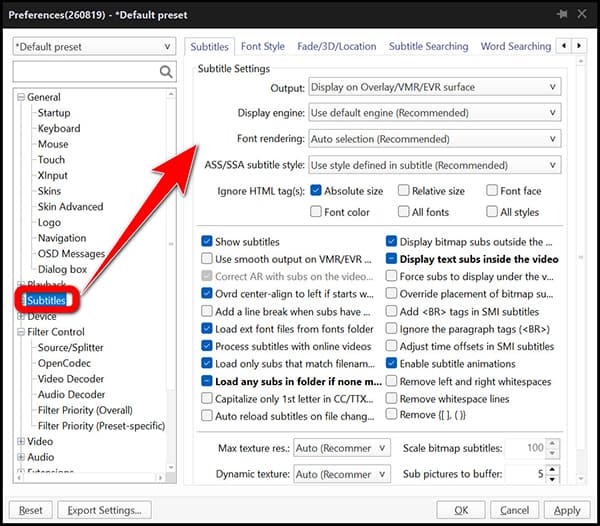Viewport: 600px width, 526px height.
Task: Toggle Process subtitles with online videos
Action: 207,346
